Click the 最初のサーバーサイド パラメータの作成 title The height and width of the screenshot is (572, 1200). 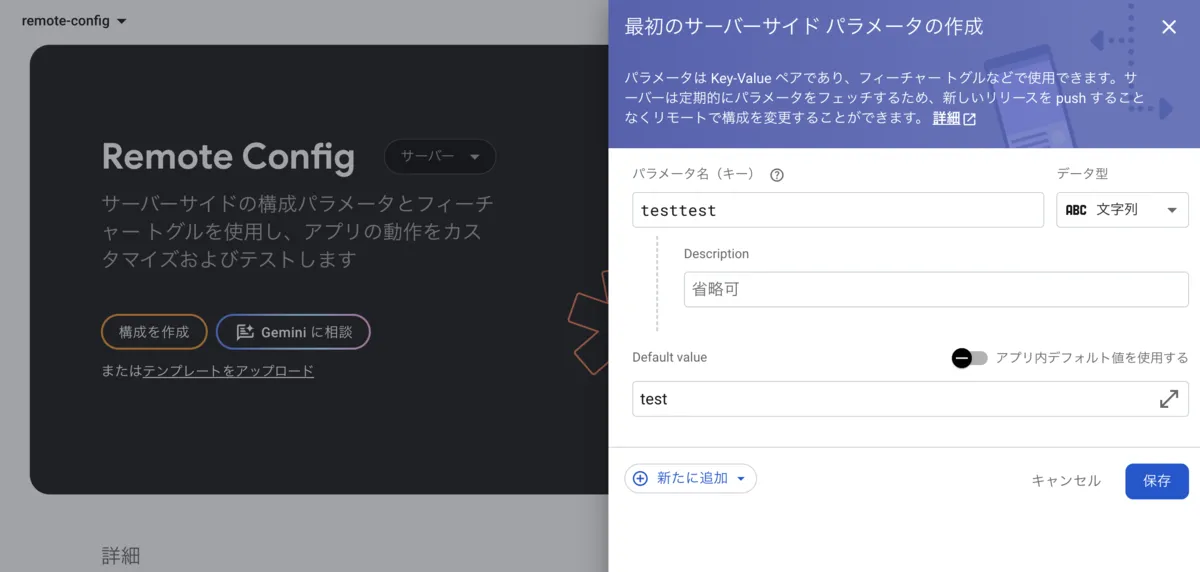click(803, 27)
